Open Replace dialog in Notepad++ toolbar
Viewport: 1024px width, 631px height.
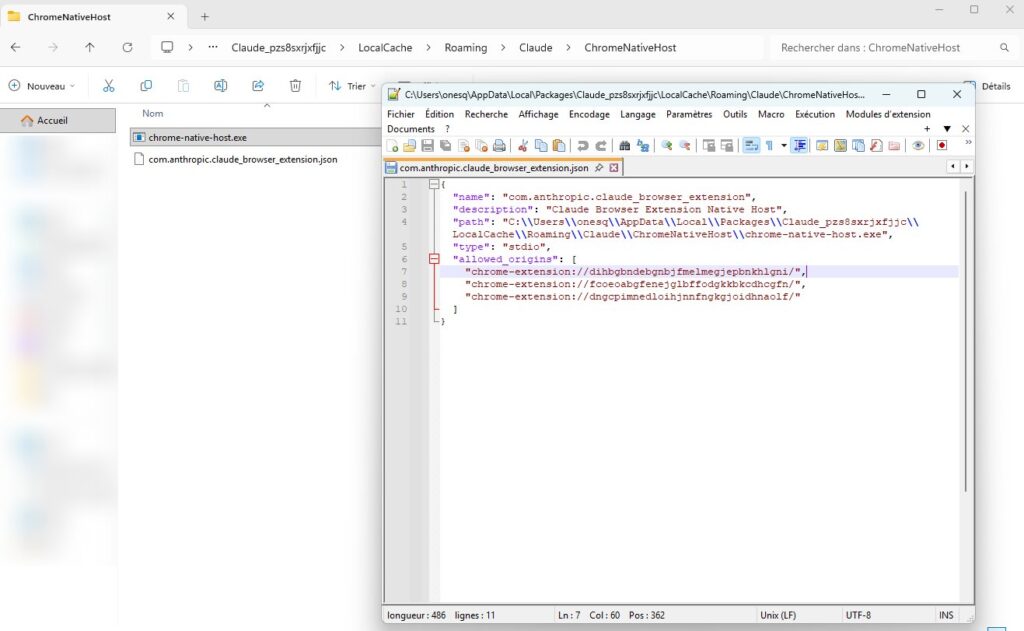(x=643, y=146)
